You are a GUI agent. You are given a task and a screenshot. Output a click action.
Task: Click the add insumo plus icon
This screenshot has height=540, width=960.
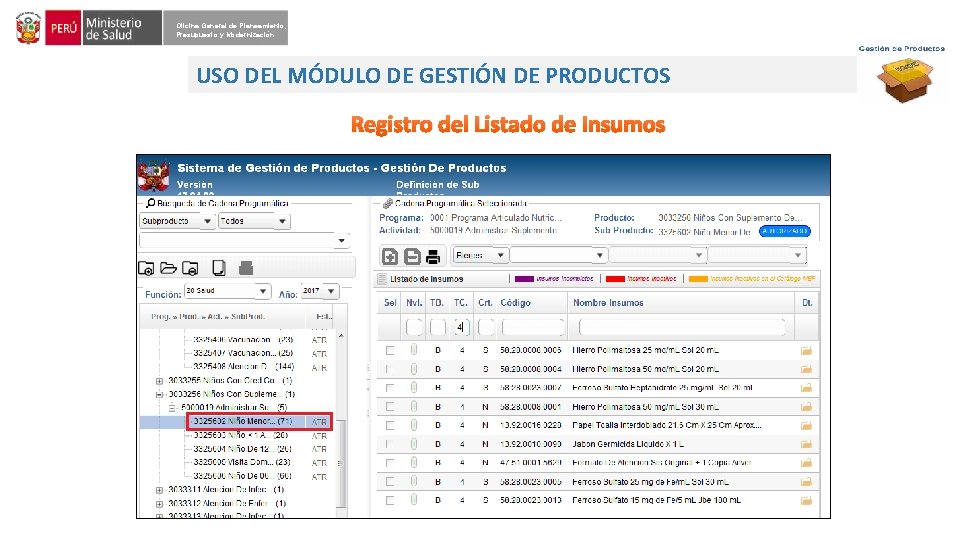pos(390,257)
